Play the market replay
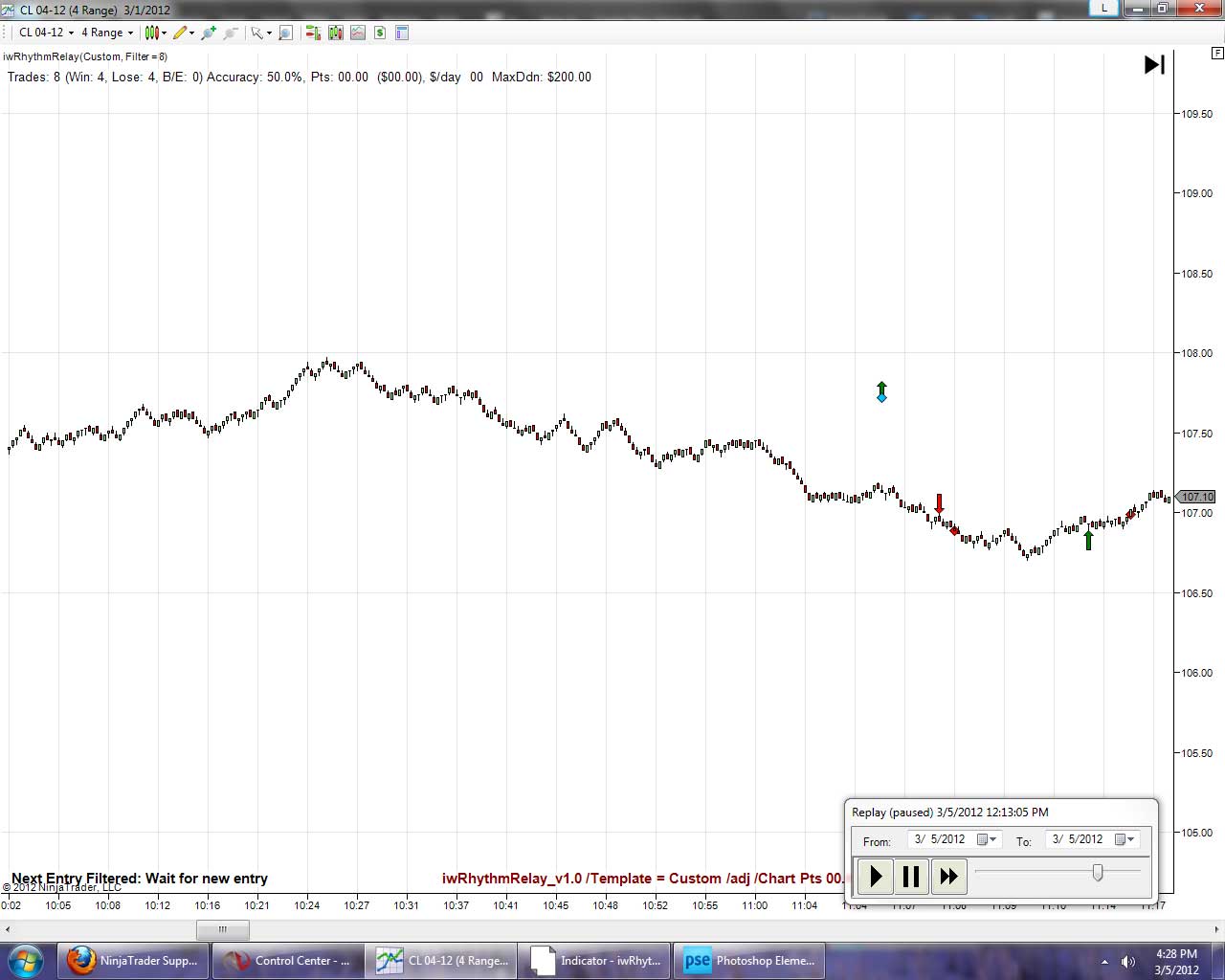 [876, 876]
